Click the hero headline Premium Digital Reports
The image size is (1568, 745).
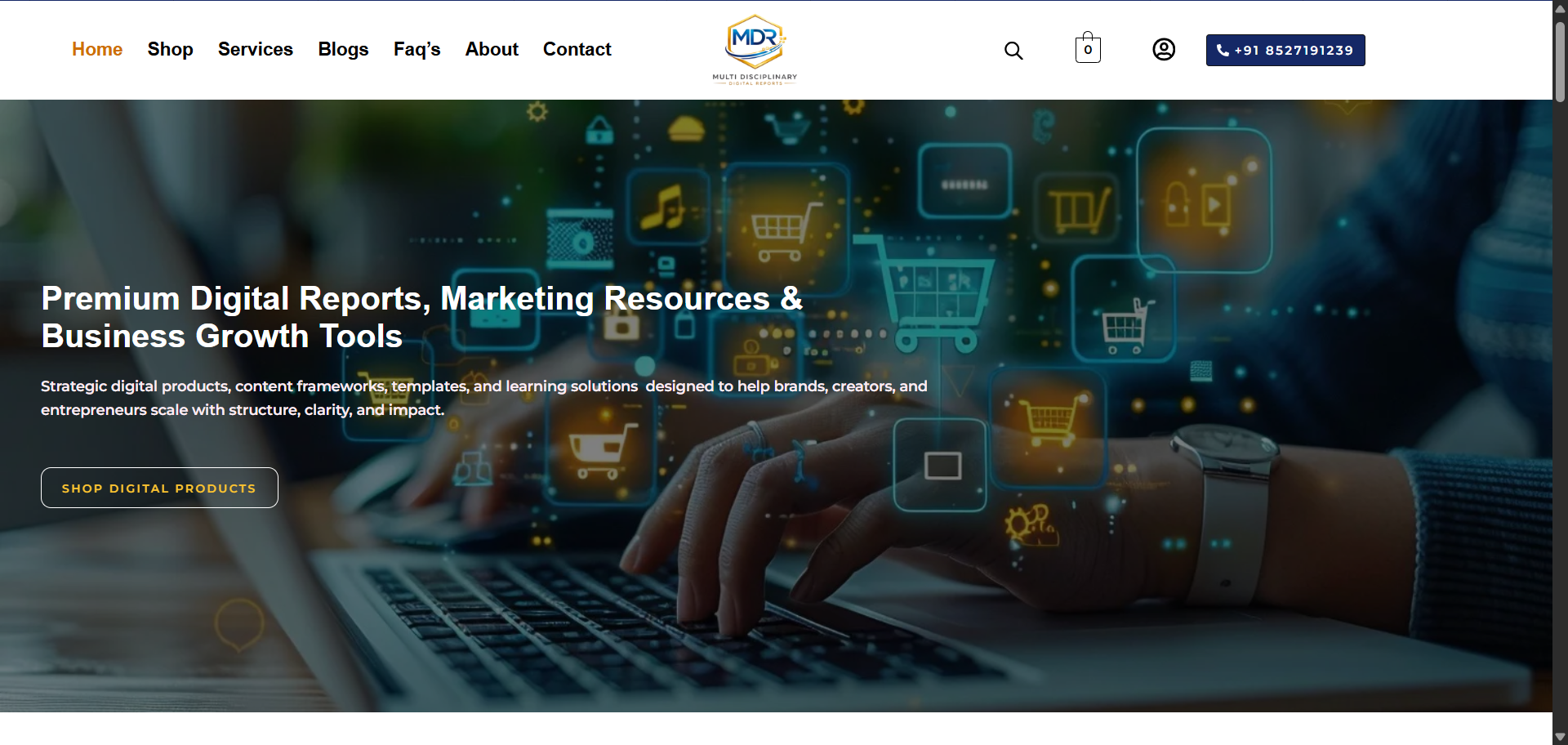point(235,299)
